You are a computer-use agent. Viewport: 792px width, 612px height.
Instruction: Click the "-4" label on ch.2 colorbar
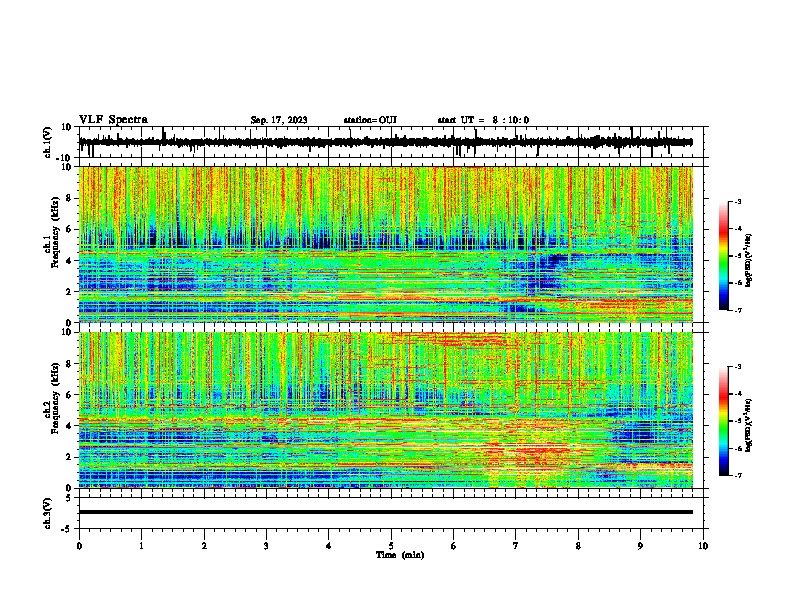tap(738, 394)
